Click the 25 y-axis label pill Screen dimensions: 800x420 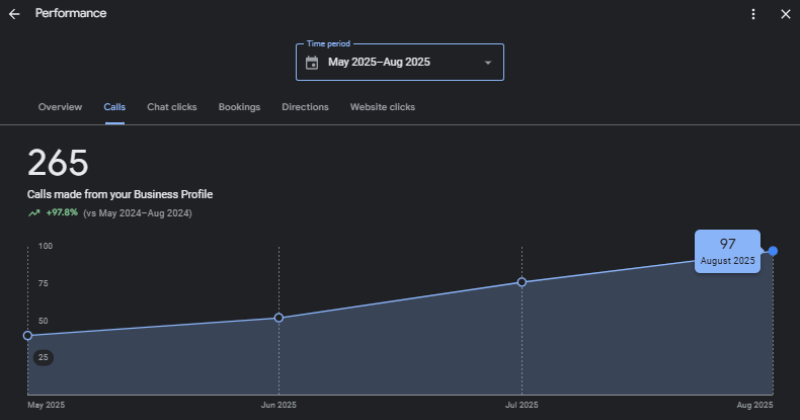(43, 357)
